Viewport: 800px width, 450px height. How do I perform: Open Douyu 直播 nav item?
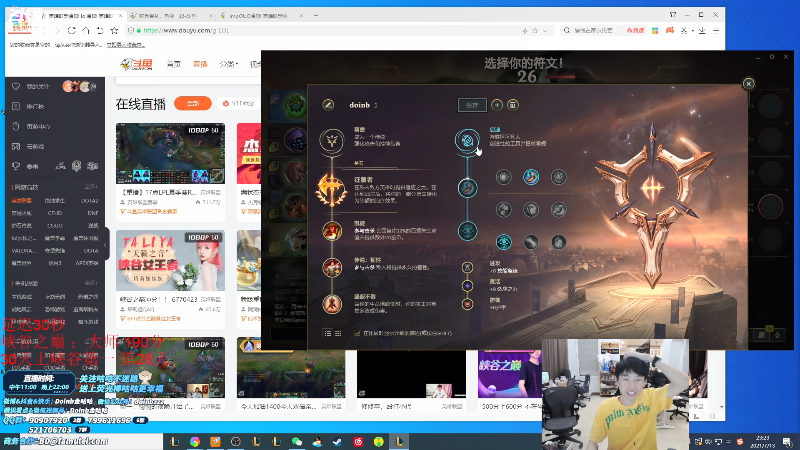(x=200, y=64)
